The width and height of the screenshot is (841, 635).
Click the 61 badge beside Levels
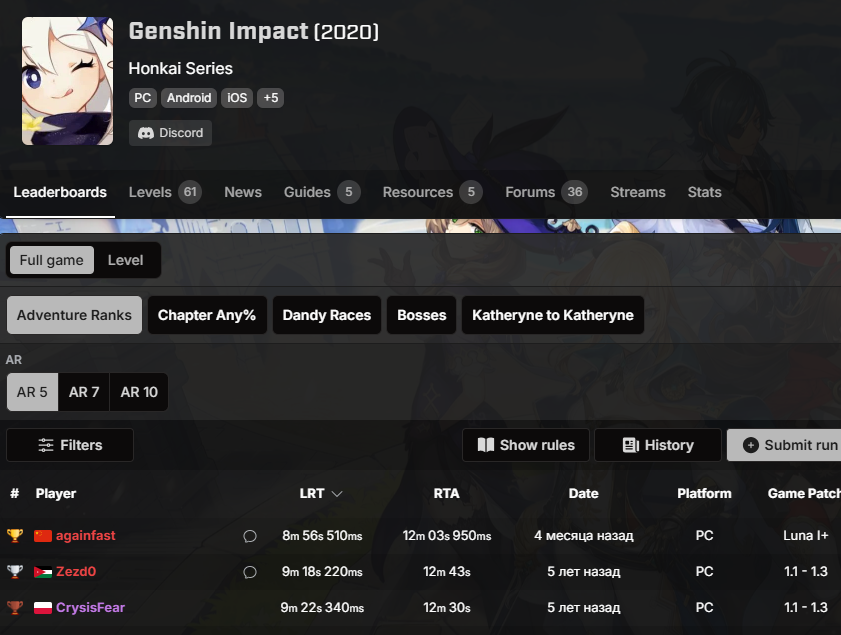tap(190, 192)
